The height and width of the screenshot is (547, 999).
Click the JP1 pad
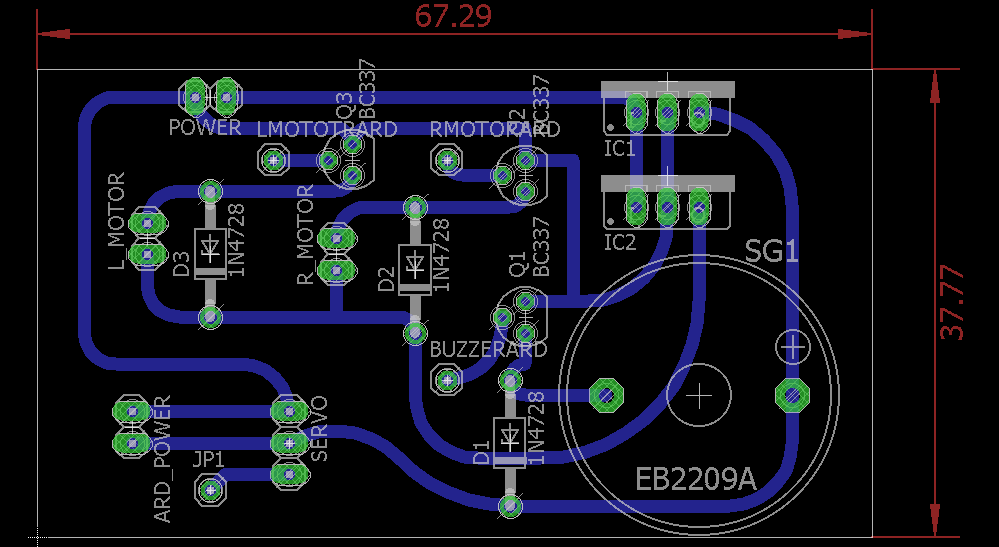(210, 490)
